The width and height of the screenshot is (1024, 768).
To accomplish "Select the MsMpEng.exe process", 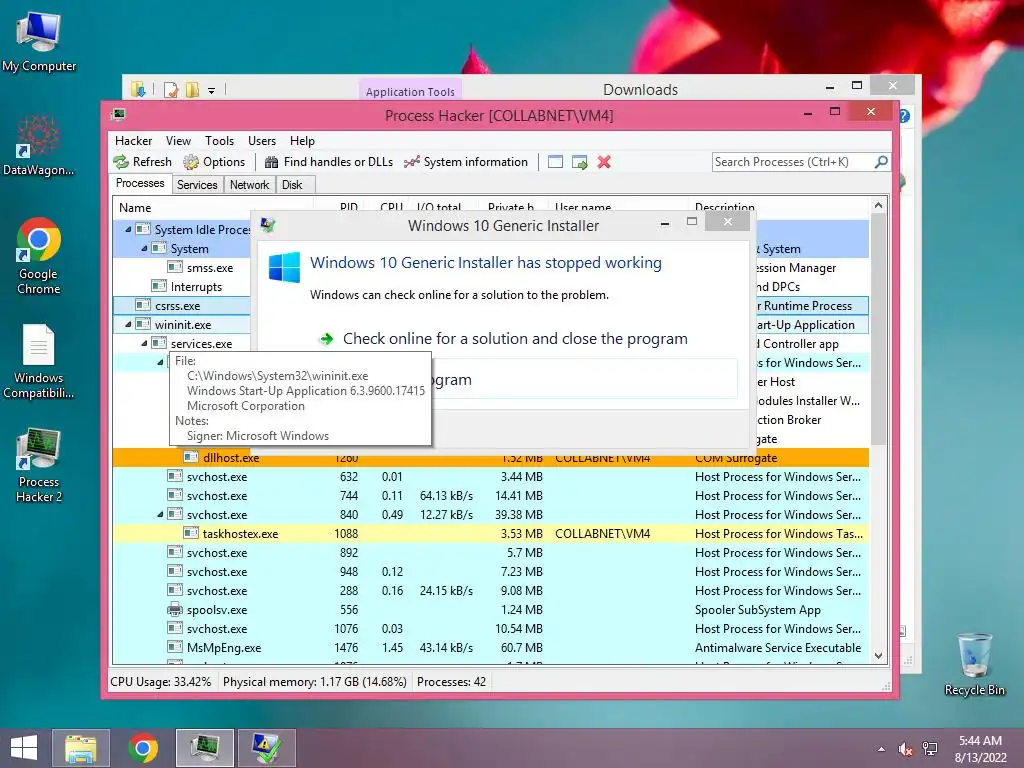I will pyautogui.click(x=490, y=647).
